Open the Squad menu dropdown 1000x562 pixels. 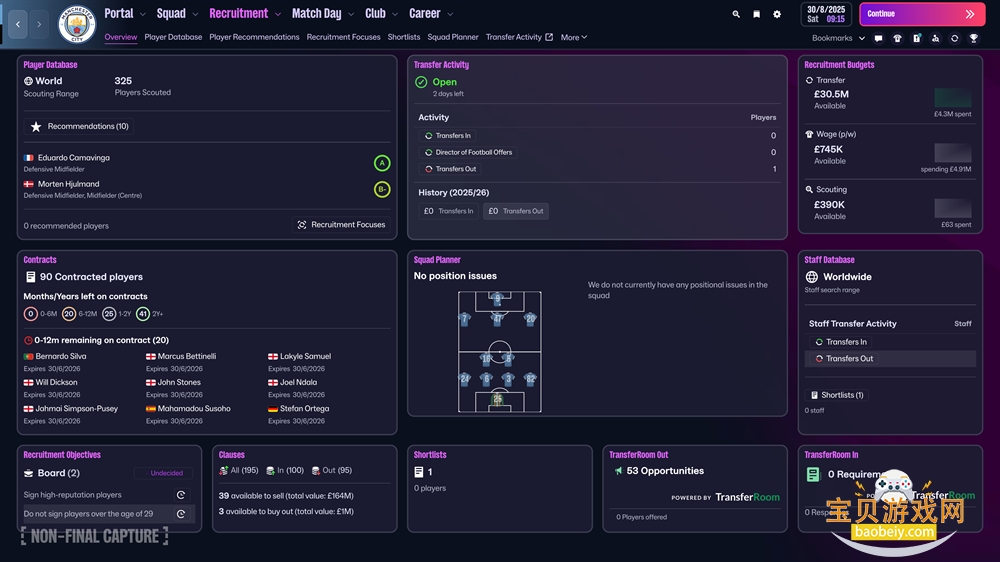178,14
